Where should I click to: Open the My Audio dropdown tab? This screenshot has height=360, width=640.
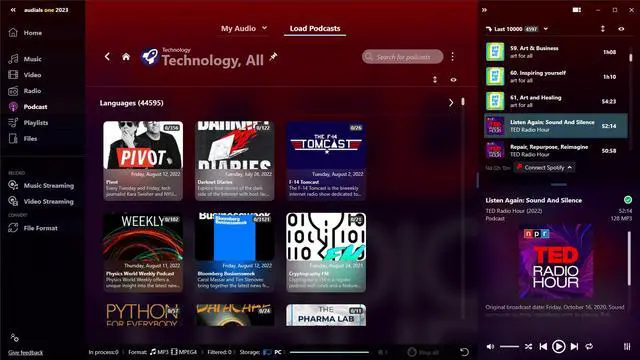coord(244,28)
